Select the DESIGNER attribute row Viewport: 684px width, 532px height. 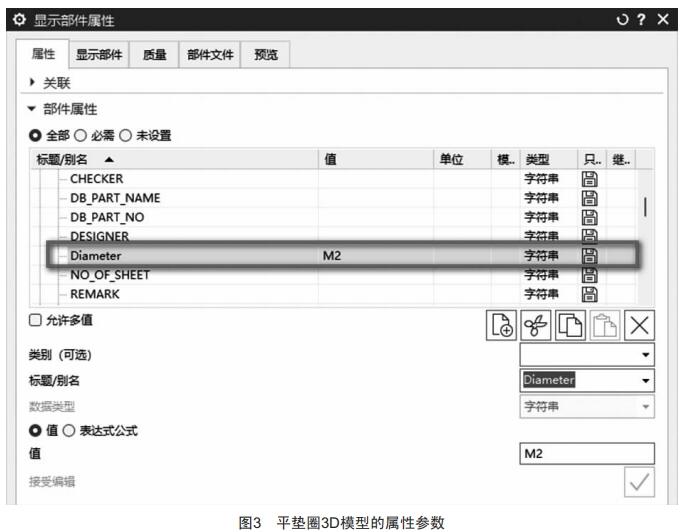pyautogui.click(x=334, y=235)
